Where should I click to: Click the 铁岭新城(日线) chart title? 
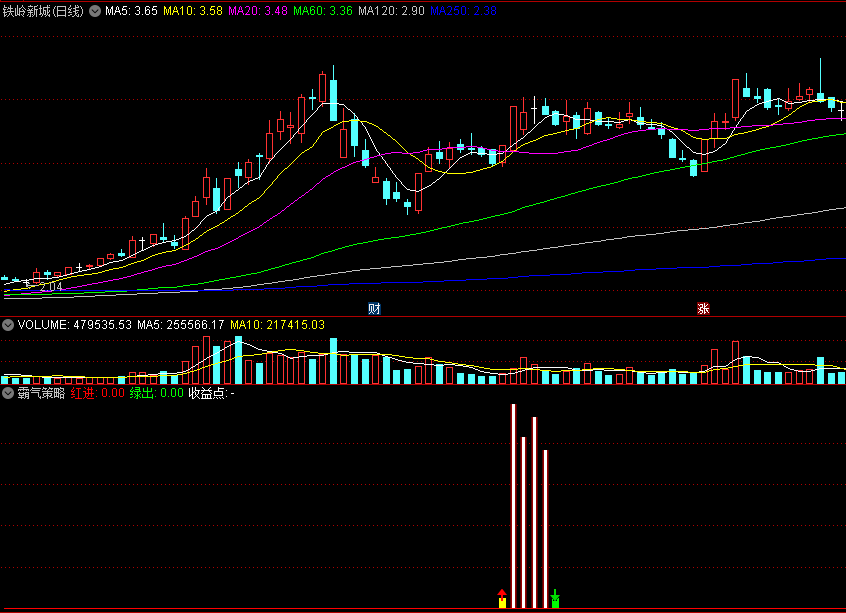click(x=43, y=11)
